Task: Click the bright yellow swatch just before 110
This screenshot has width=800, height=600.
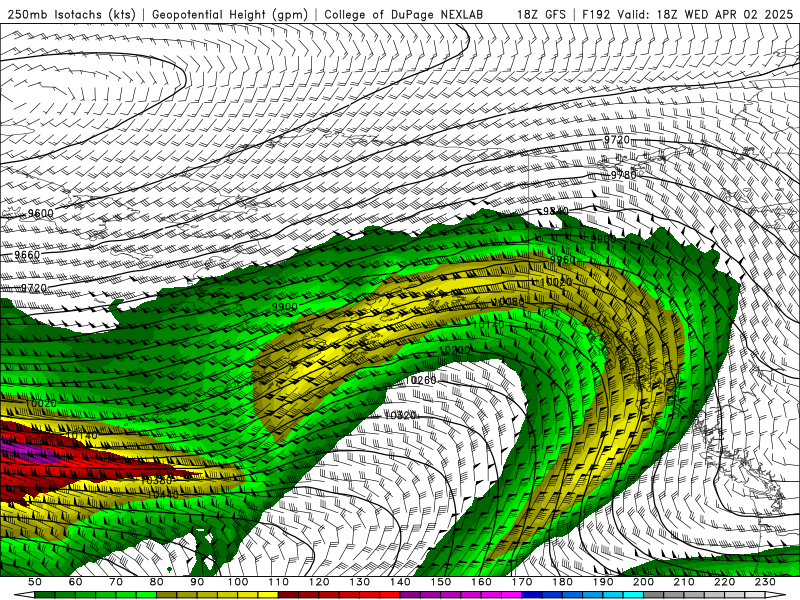Action: [x=268, y=595]
